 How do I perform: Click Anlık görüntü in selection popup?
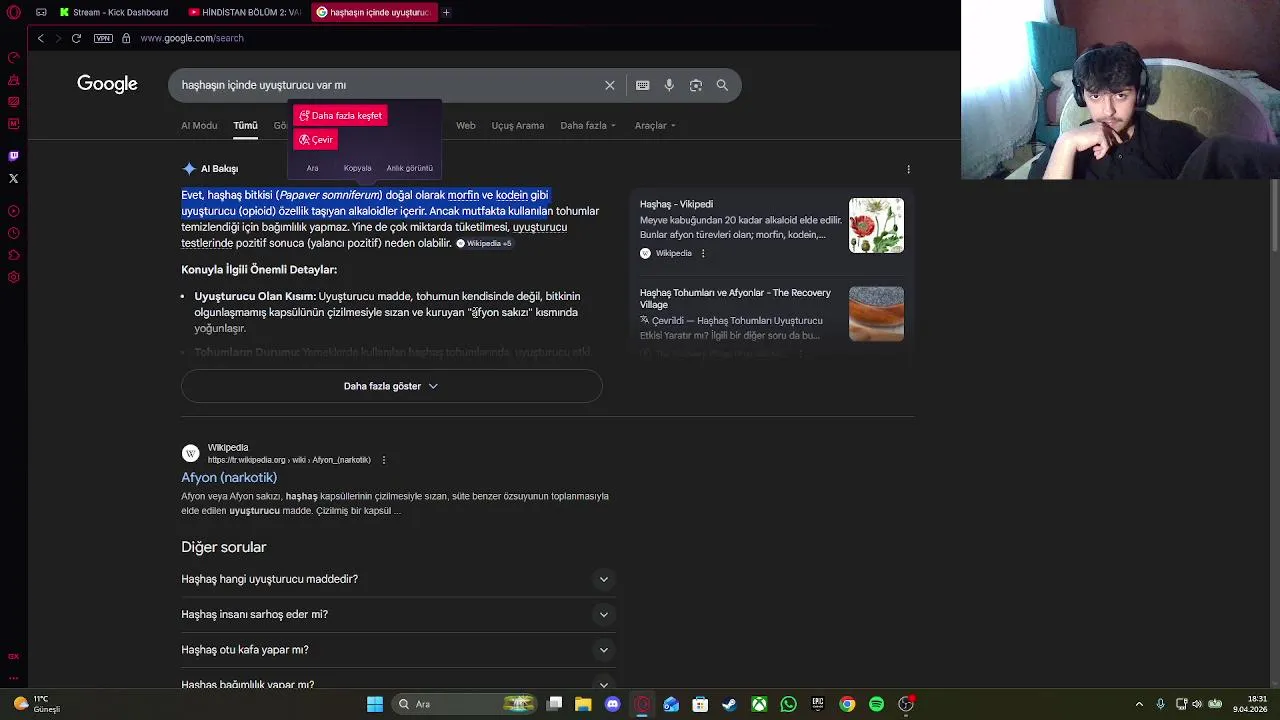tap(409, 168)
